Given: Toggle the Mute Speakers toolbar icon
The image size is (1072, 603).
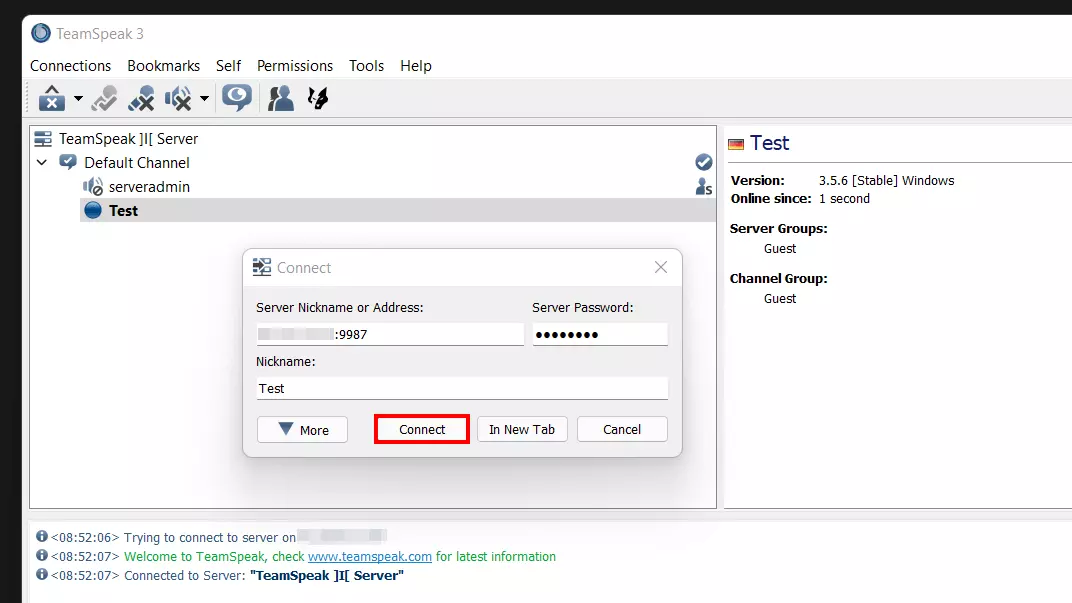Looking at the screenshot, I should (178, 98).
